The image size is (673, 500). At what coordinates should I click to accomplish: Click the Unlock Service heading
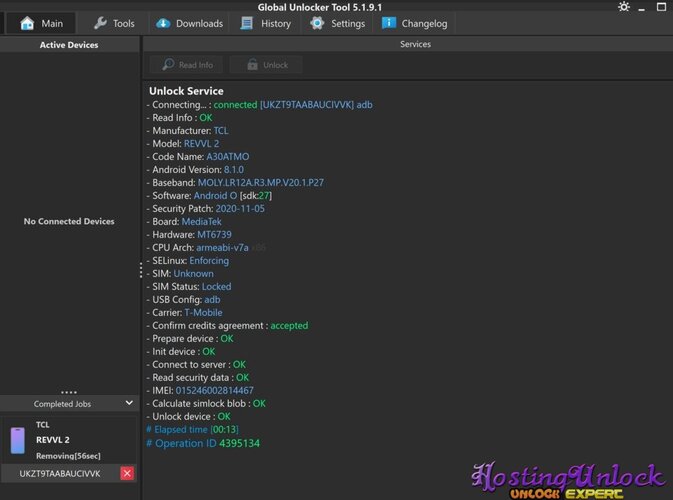tap(186, 91)
